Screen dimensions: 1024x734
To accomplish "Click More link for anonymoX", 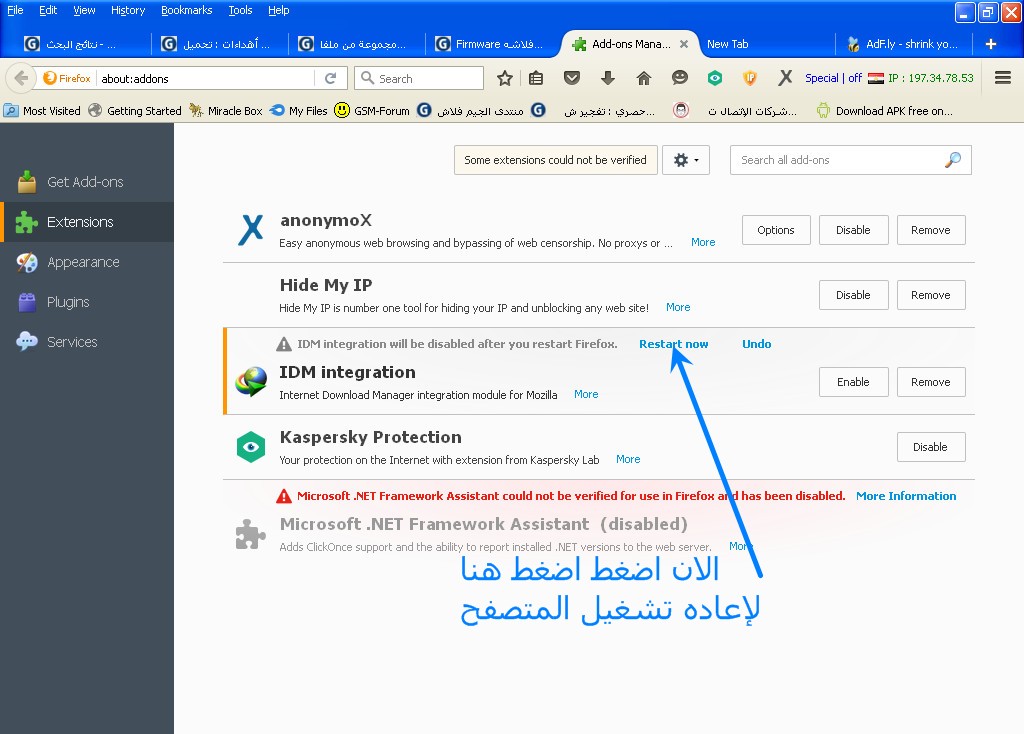I will pyautogui.click(x=703, y=242).
